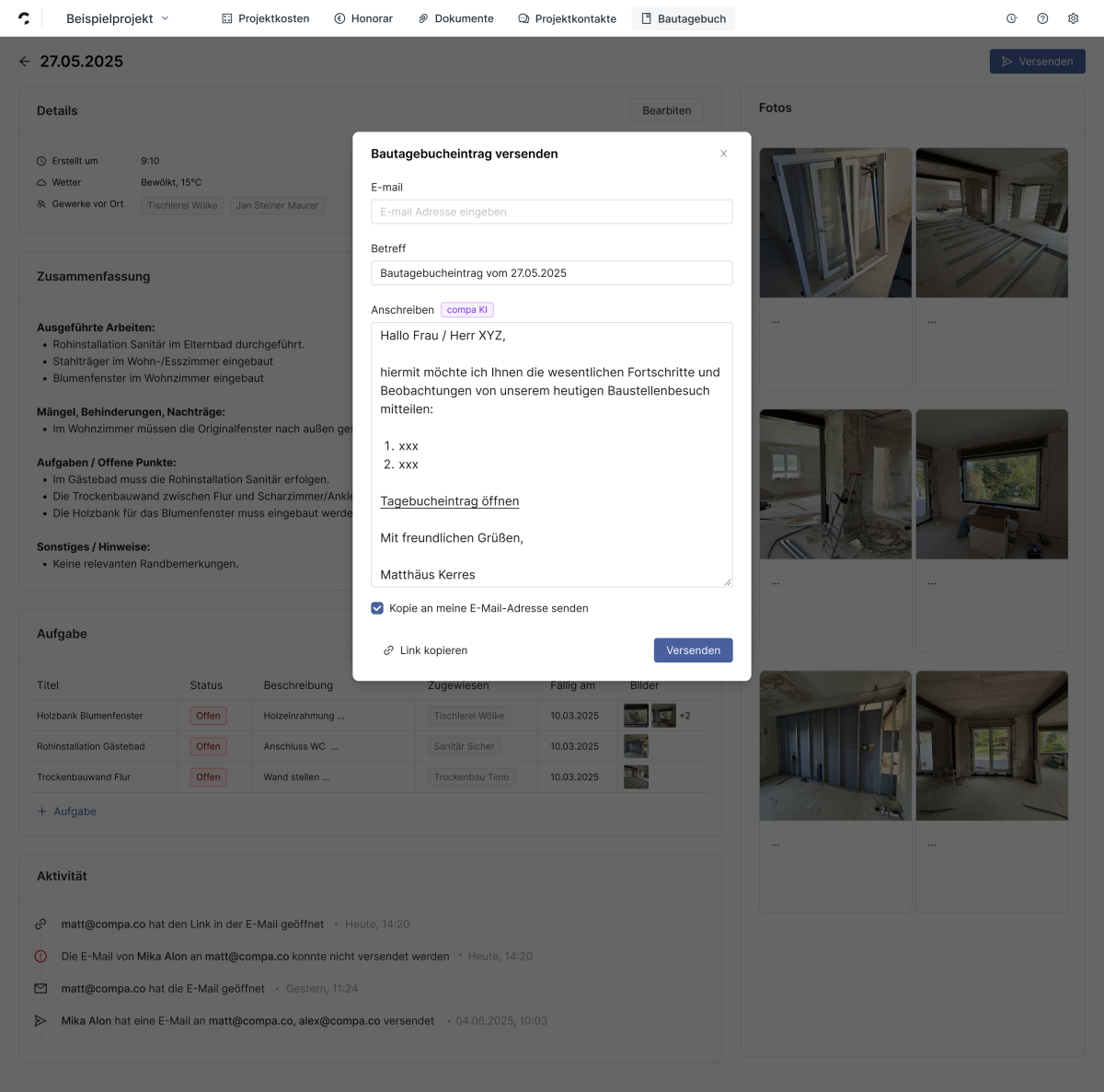Uncheck Kopie an meine E-Mail-Adresse senden

377,608
